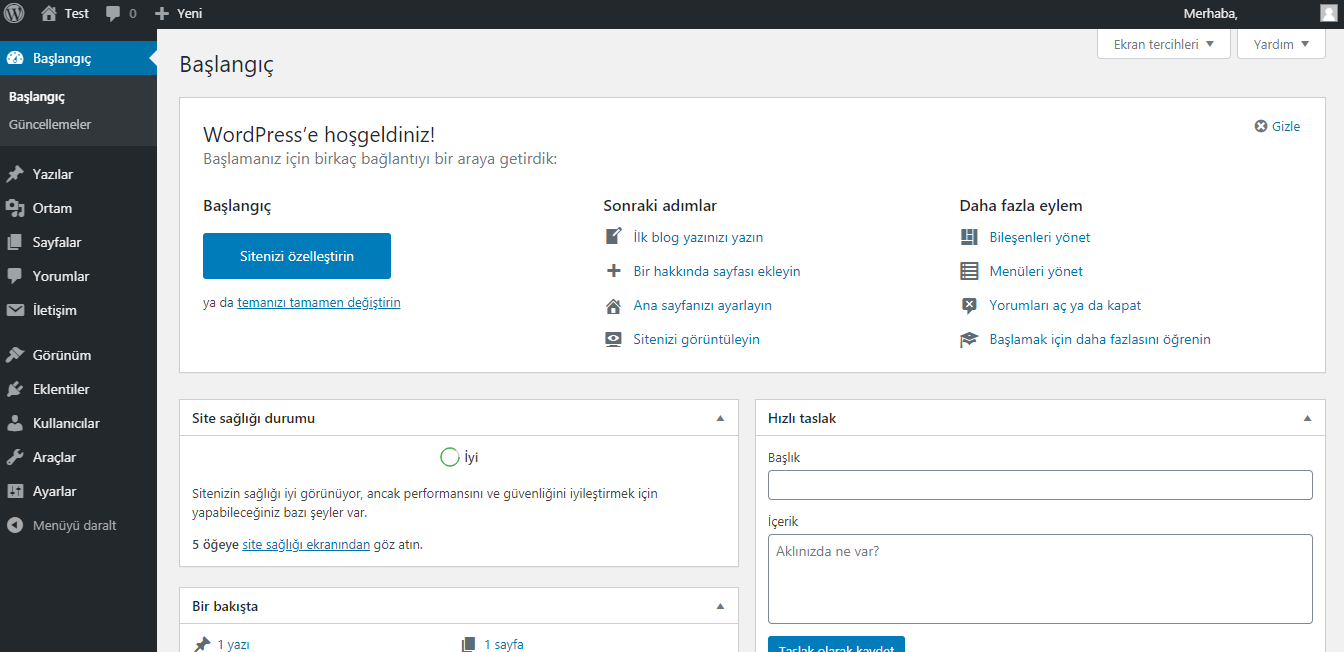
Task: Click the Görünüm brush icon
Action: click(15, 355)
